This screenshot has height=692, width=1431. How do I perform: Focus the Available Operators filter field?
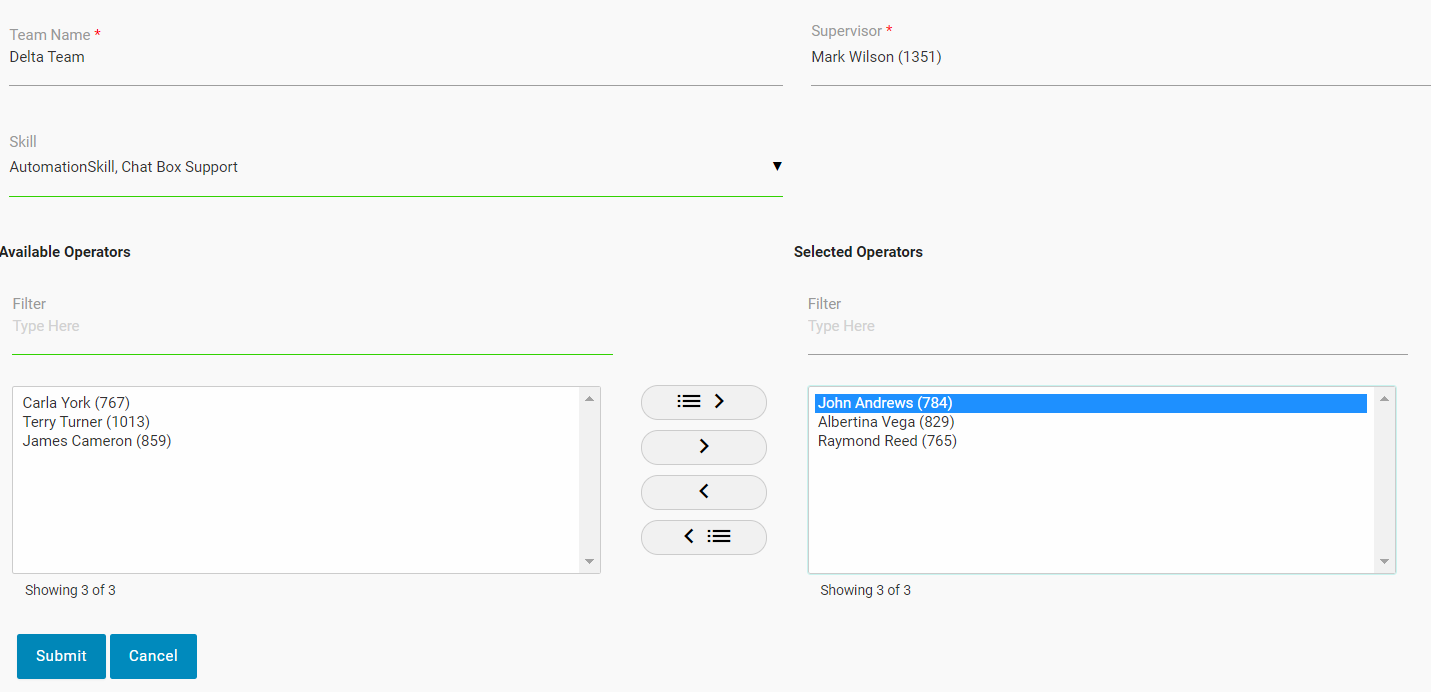pos(311,327)
